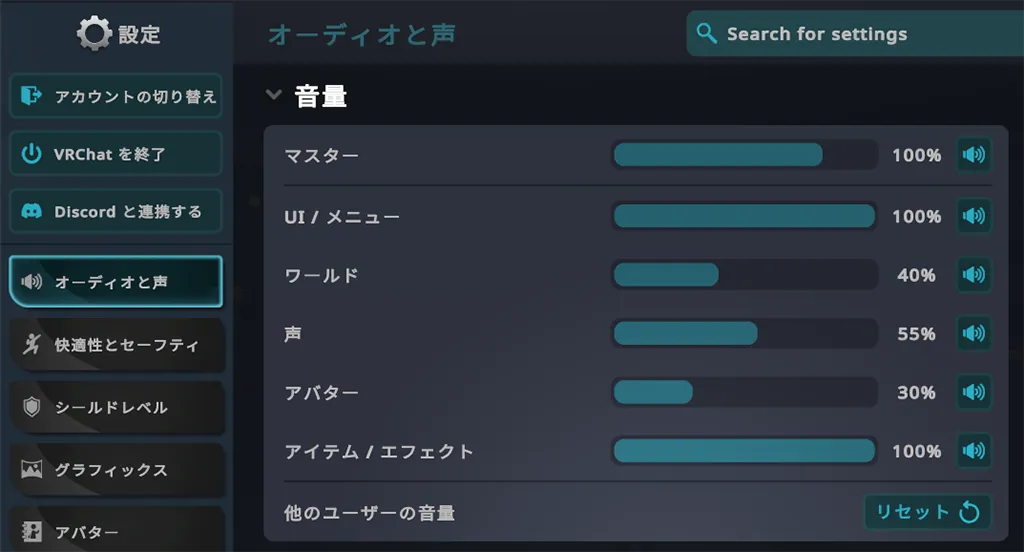Mute the UI / メニュー volume speaker icon
Screen dimensions: 1024x552
tap(974, 216)
